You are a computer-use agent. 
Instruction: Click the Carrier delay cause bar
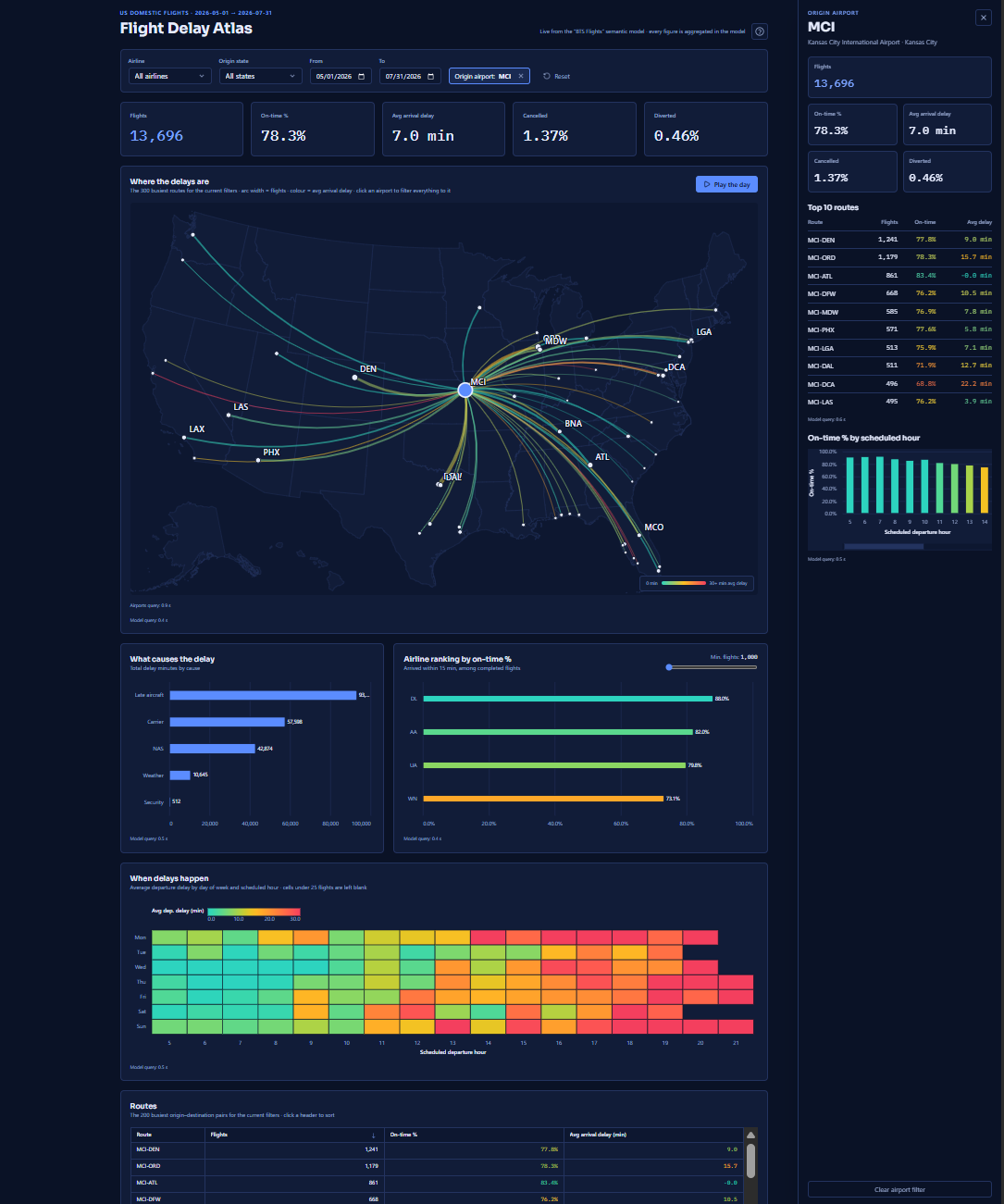pos(228,722)
